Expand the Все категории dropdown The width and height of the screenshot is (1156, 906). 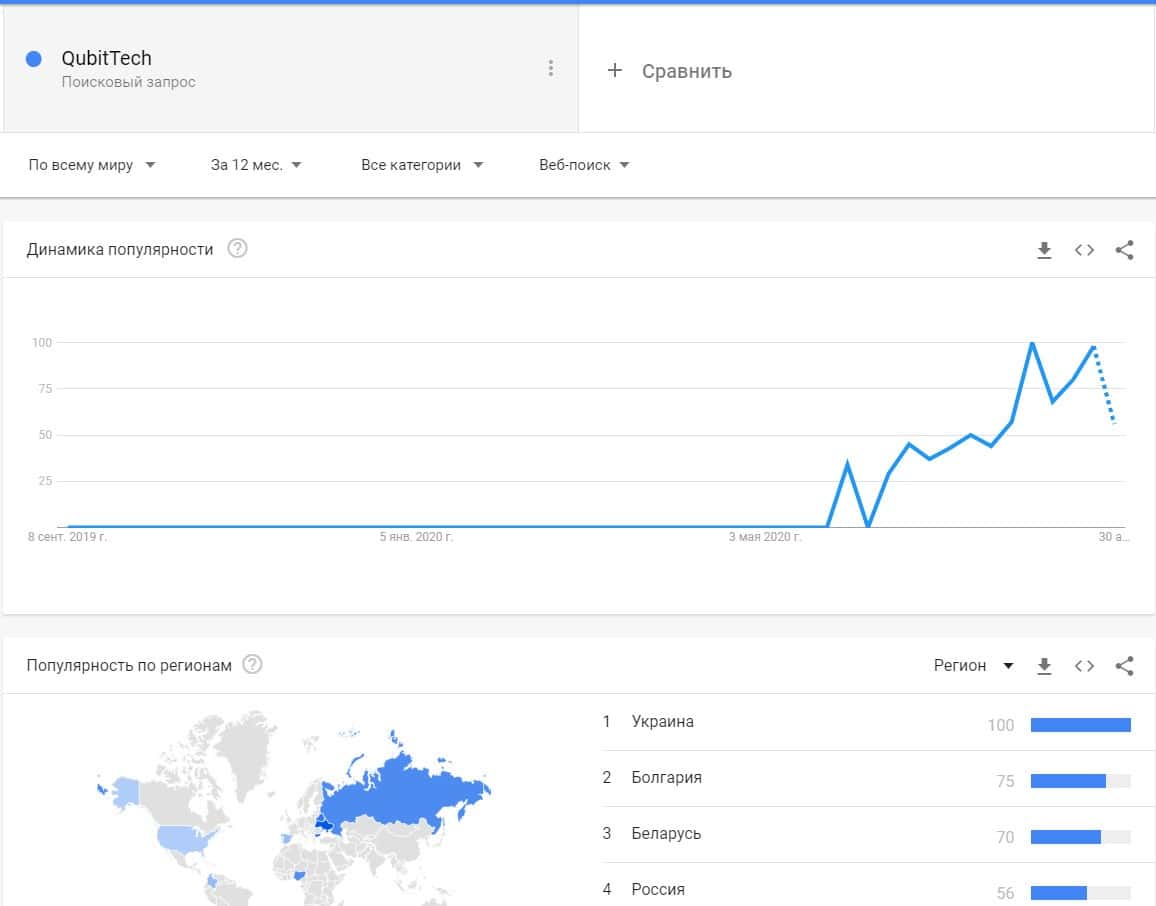422,165
